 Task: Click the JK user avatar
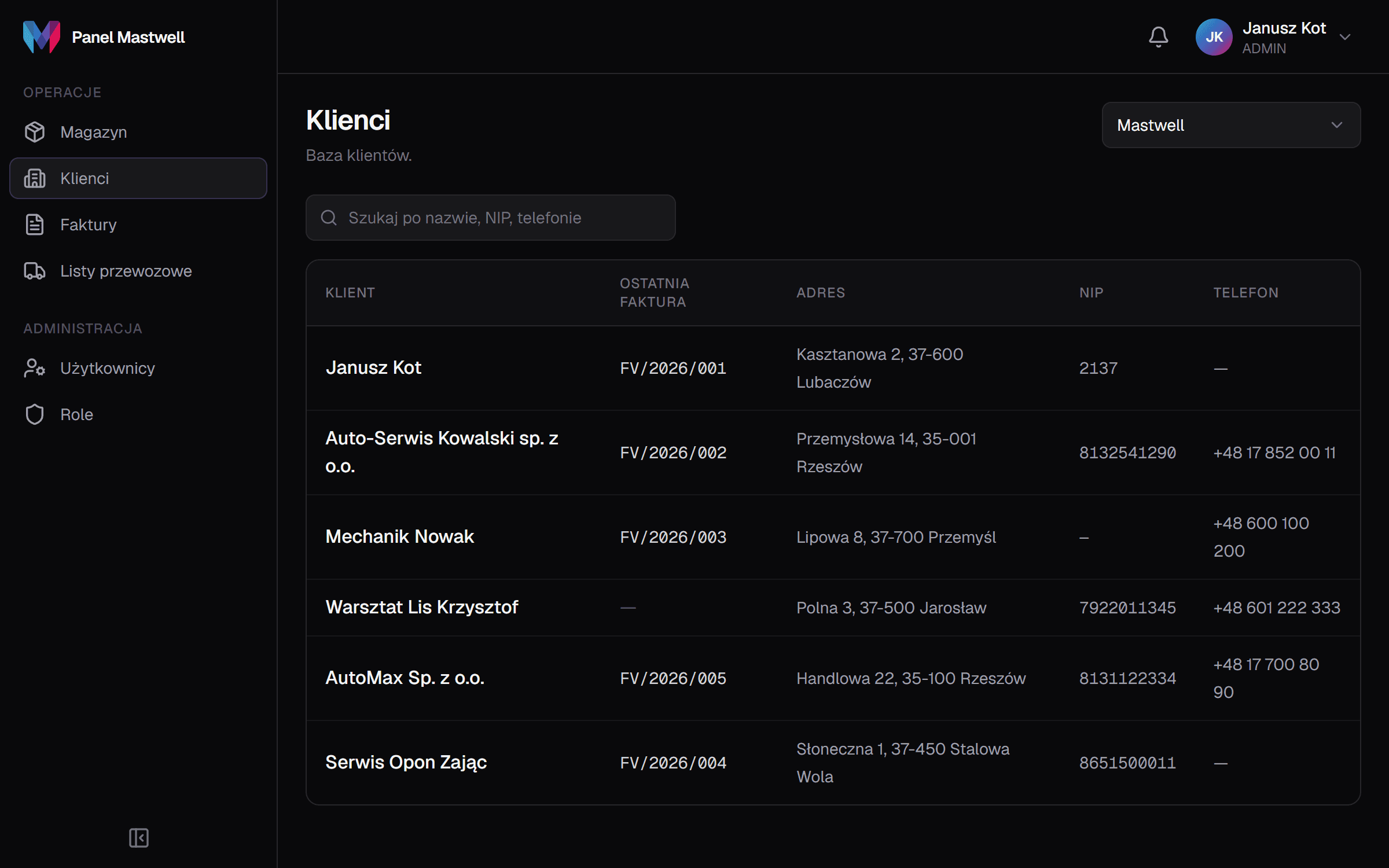pyautogui.click(x=1214, y=37)
